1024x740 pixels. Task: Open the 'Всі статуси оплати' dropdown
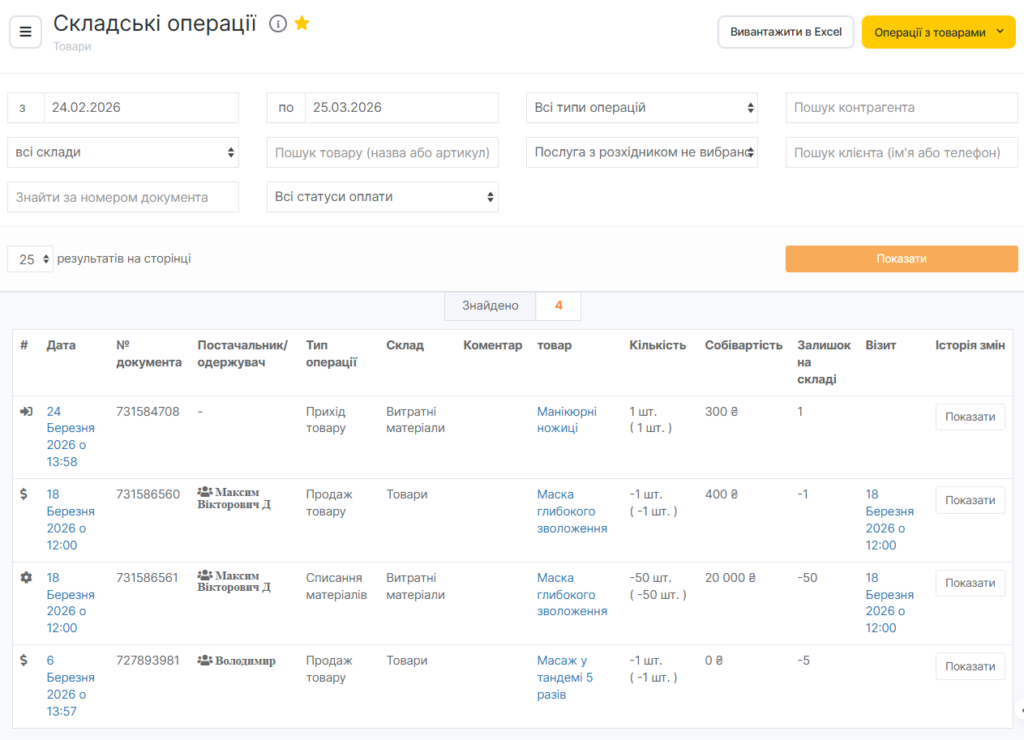382,197
